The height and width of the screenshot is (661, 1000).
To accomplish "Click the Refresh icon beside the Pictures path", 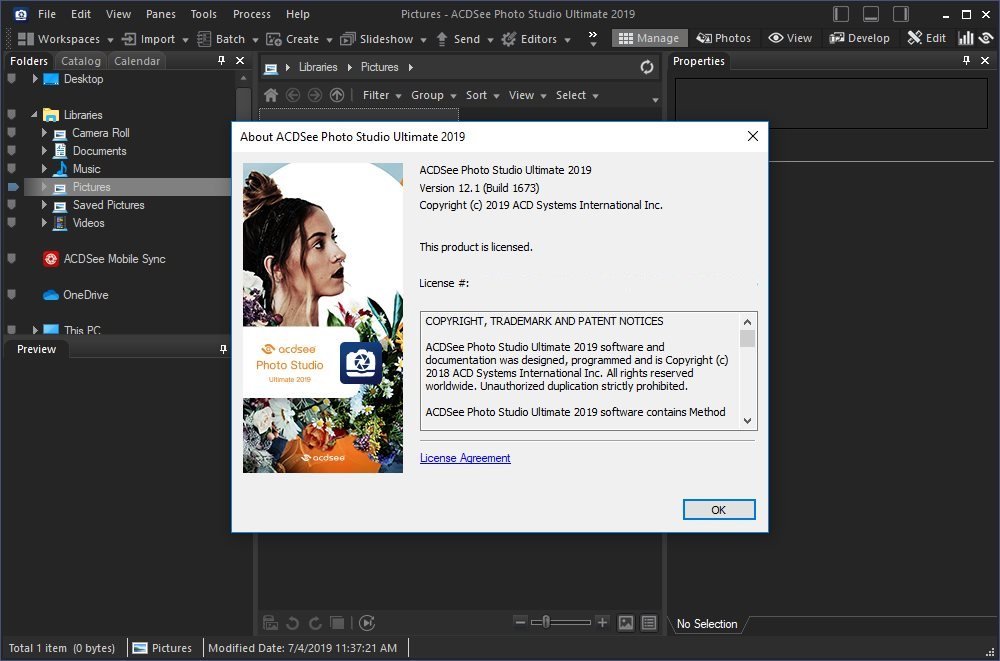I will 647,67.
